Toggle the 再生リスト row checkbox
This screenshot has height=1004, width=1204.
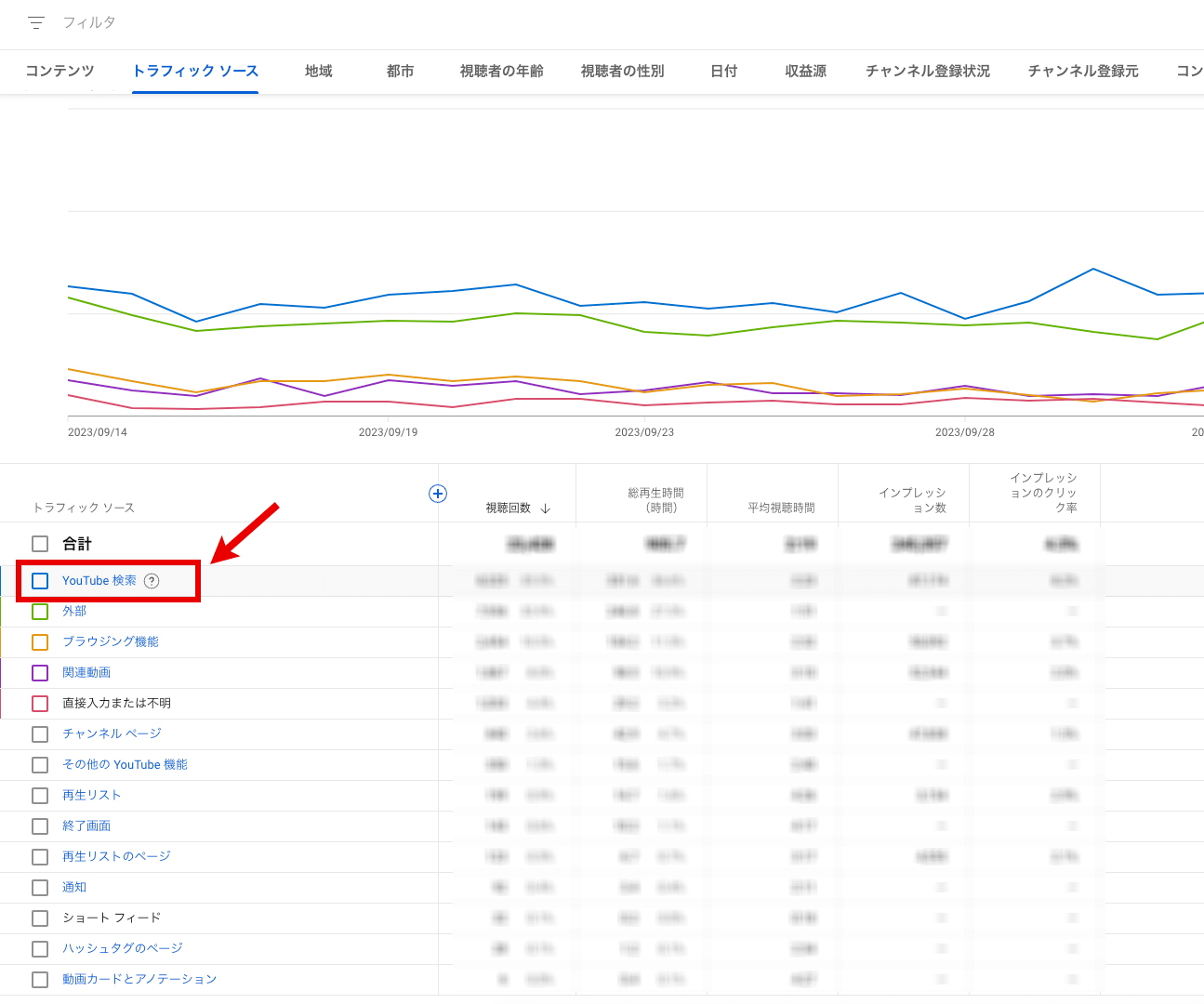click(x=40, y=796)
